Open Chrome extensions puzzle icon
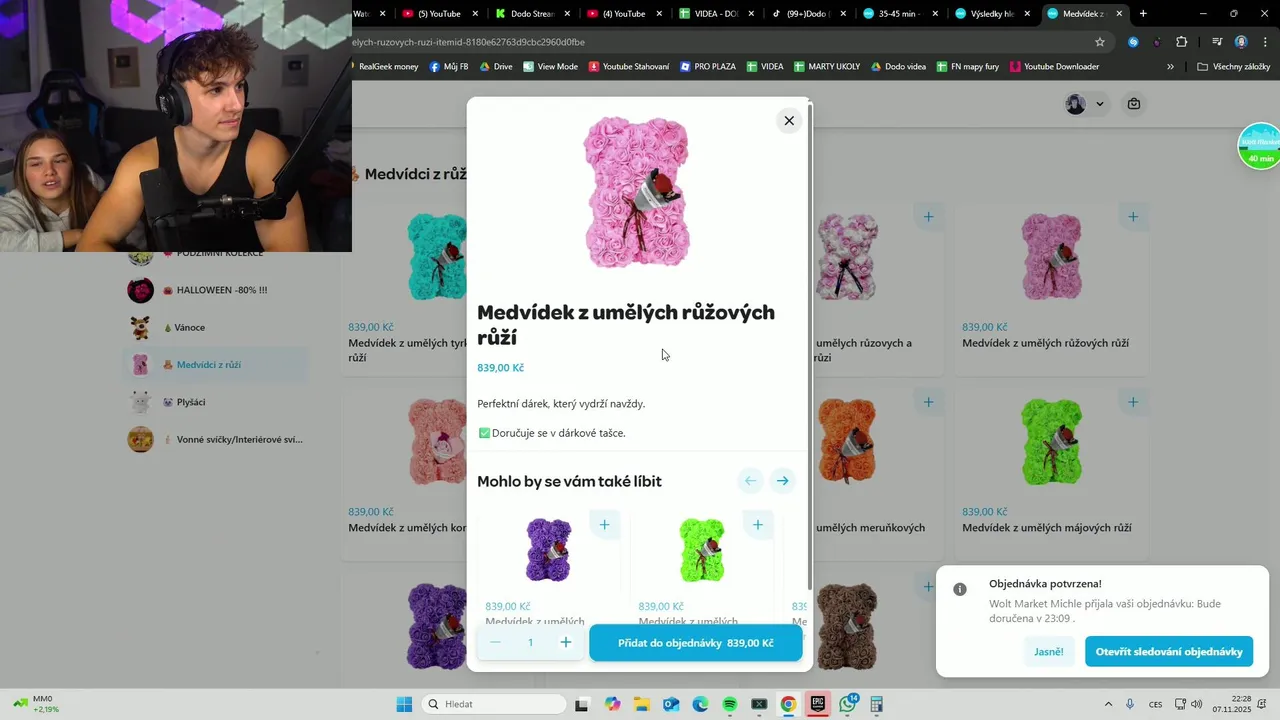The height and width of the screenshot is (720, 1280). pos(1182,42)
